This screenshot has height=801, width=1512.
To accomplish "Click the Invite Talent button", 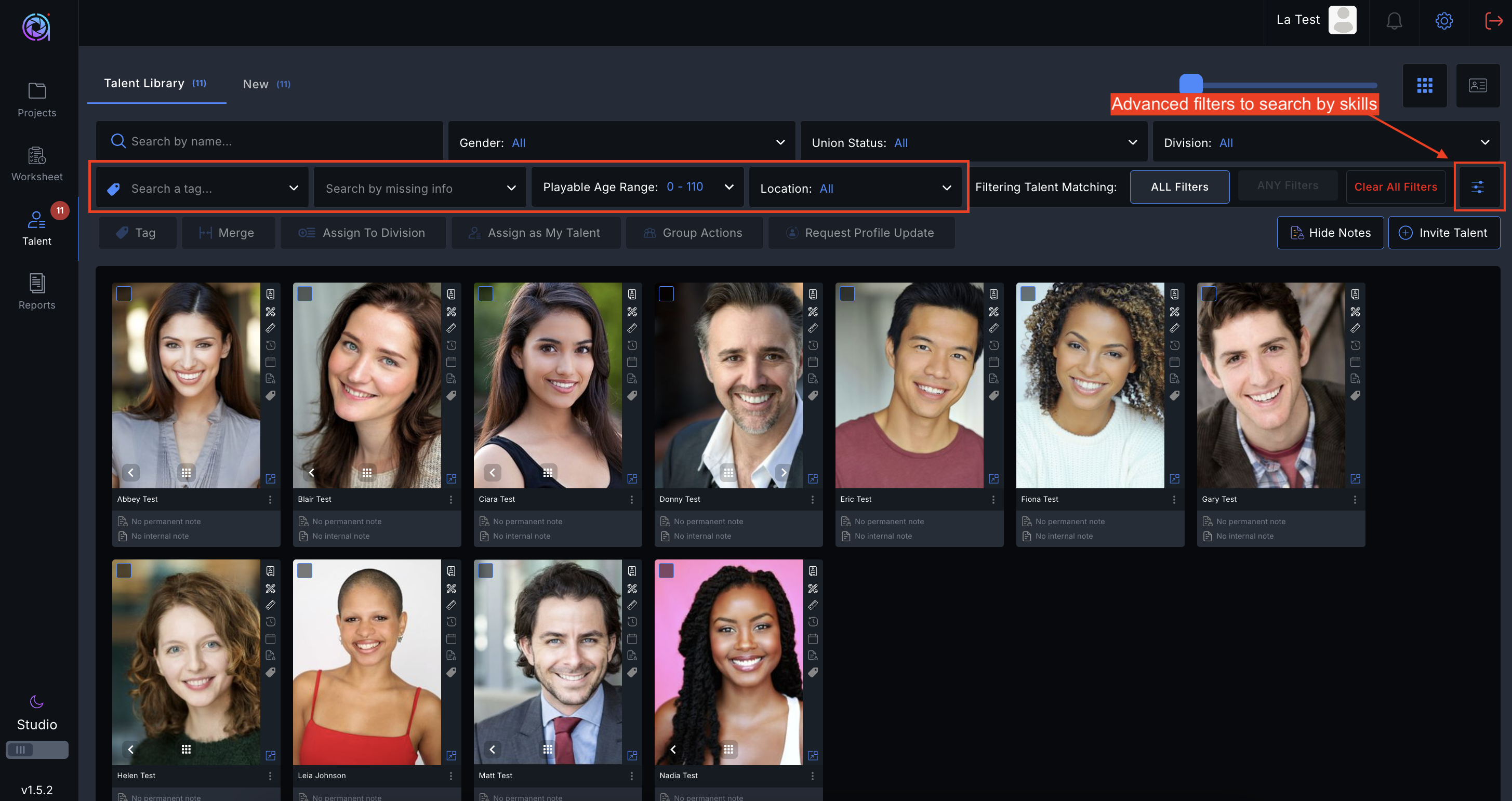I will (1444, 233).
